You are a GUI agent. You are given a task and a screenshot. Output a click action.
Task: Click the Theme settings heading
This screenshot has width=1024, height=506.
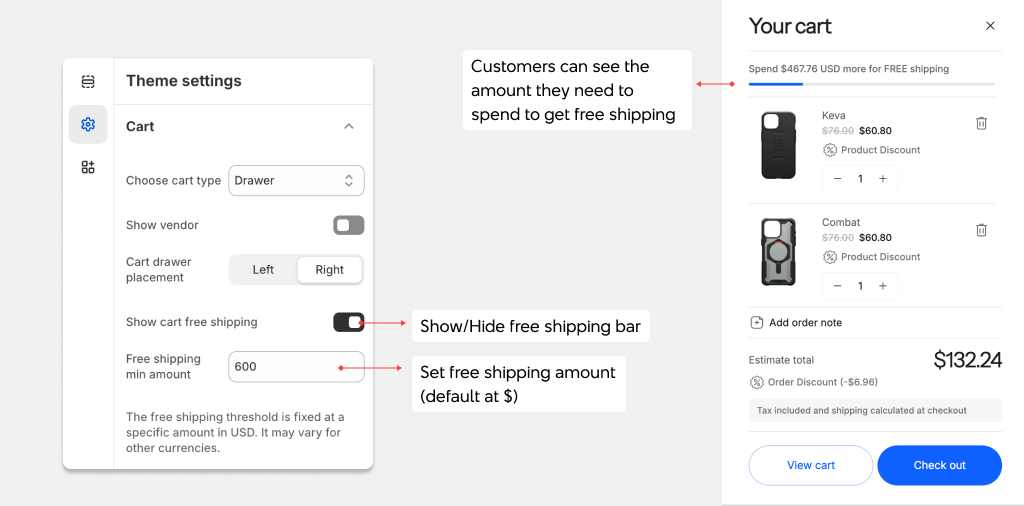click(x=184, y=81)
